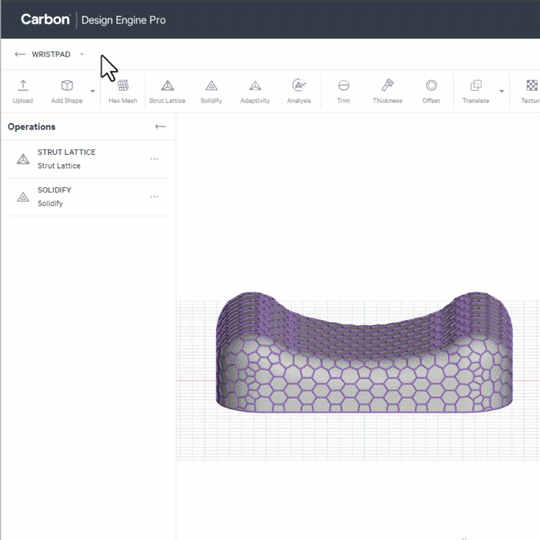This screenshot has height=540, width=540.
Task: Open the Adaptivity tool
Action: coord(255,91)
